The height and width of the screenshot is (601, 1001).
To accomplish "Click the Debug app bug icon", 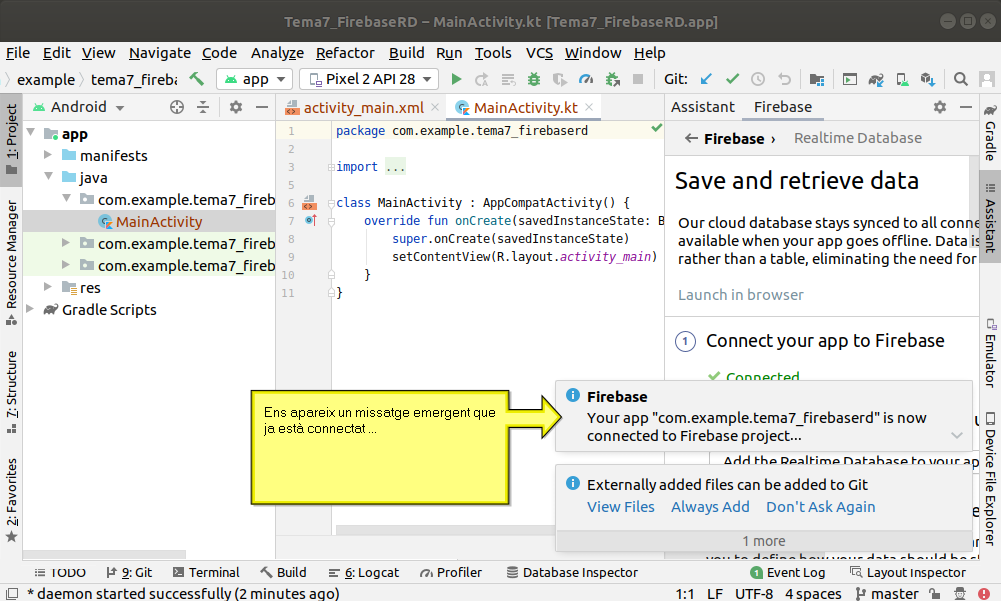I will tap(534, 79).
